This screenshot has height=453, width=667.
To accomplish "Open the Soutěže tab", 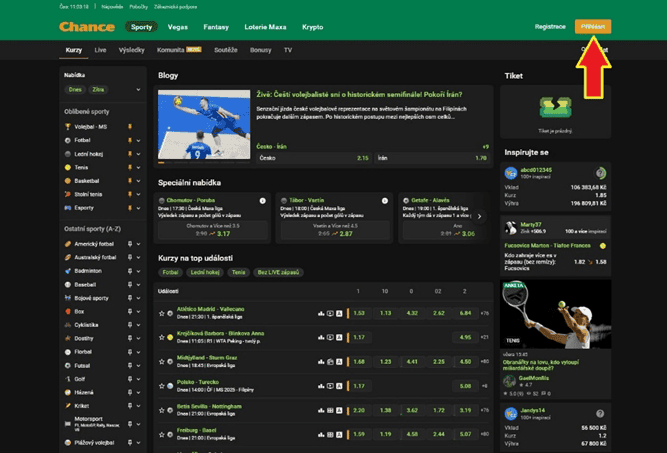I will [226, 50].
